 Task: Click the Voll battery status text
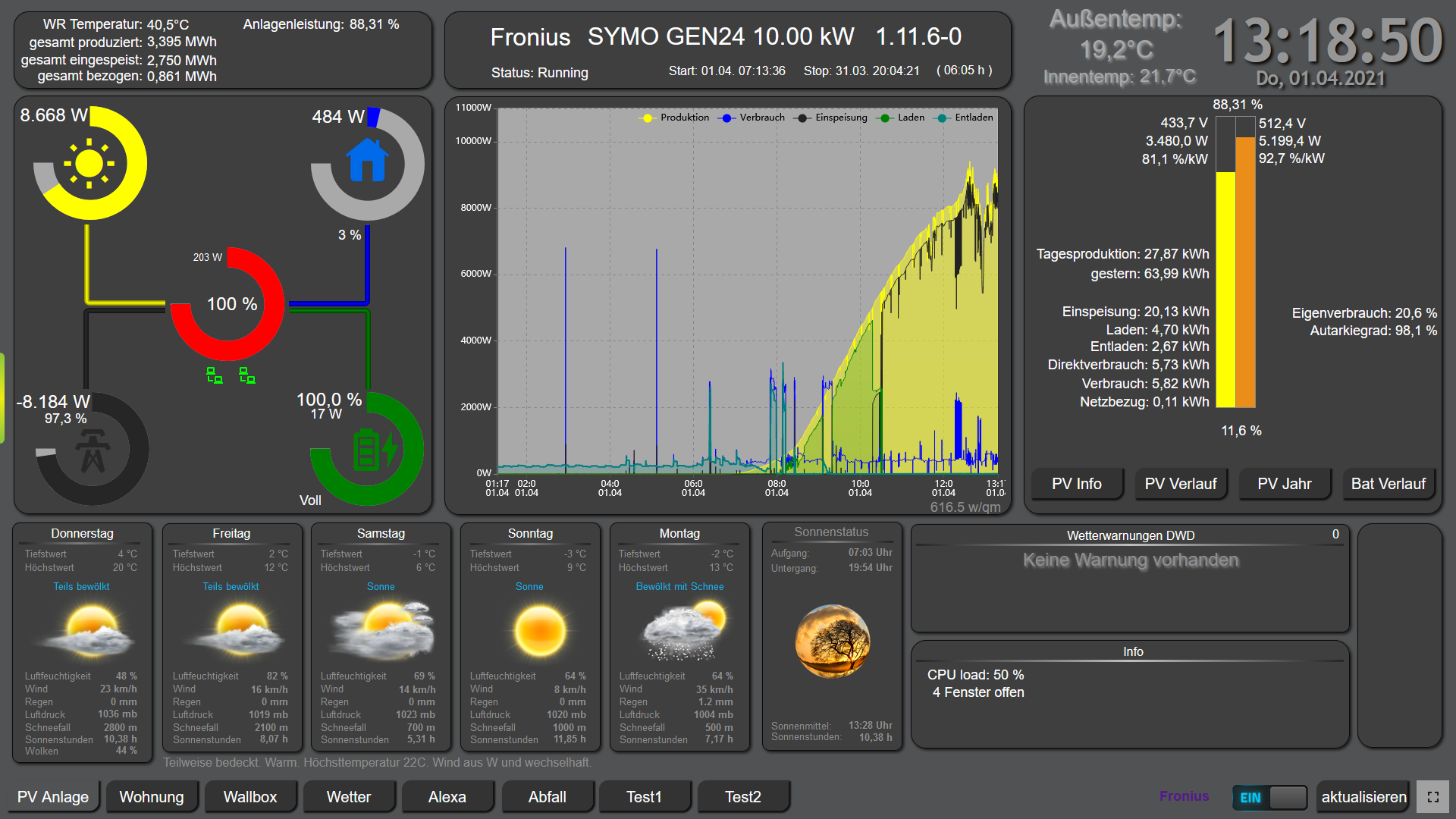point(310,500)
